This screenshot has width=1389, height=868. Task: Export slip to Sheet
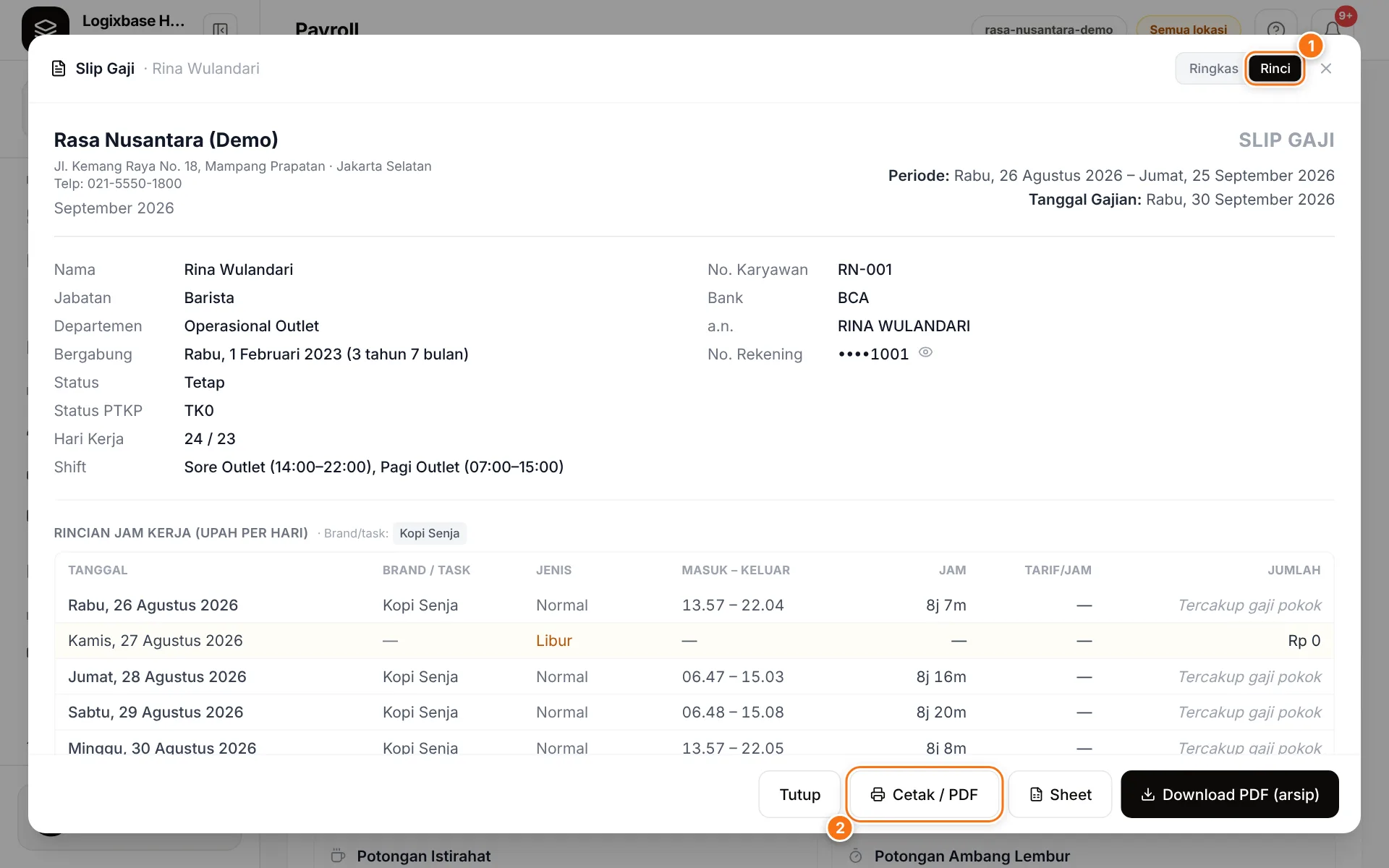1060,794
